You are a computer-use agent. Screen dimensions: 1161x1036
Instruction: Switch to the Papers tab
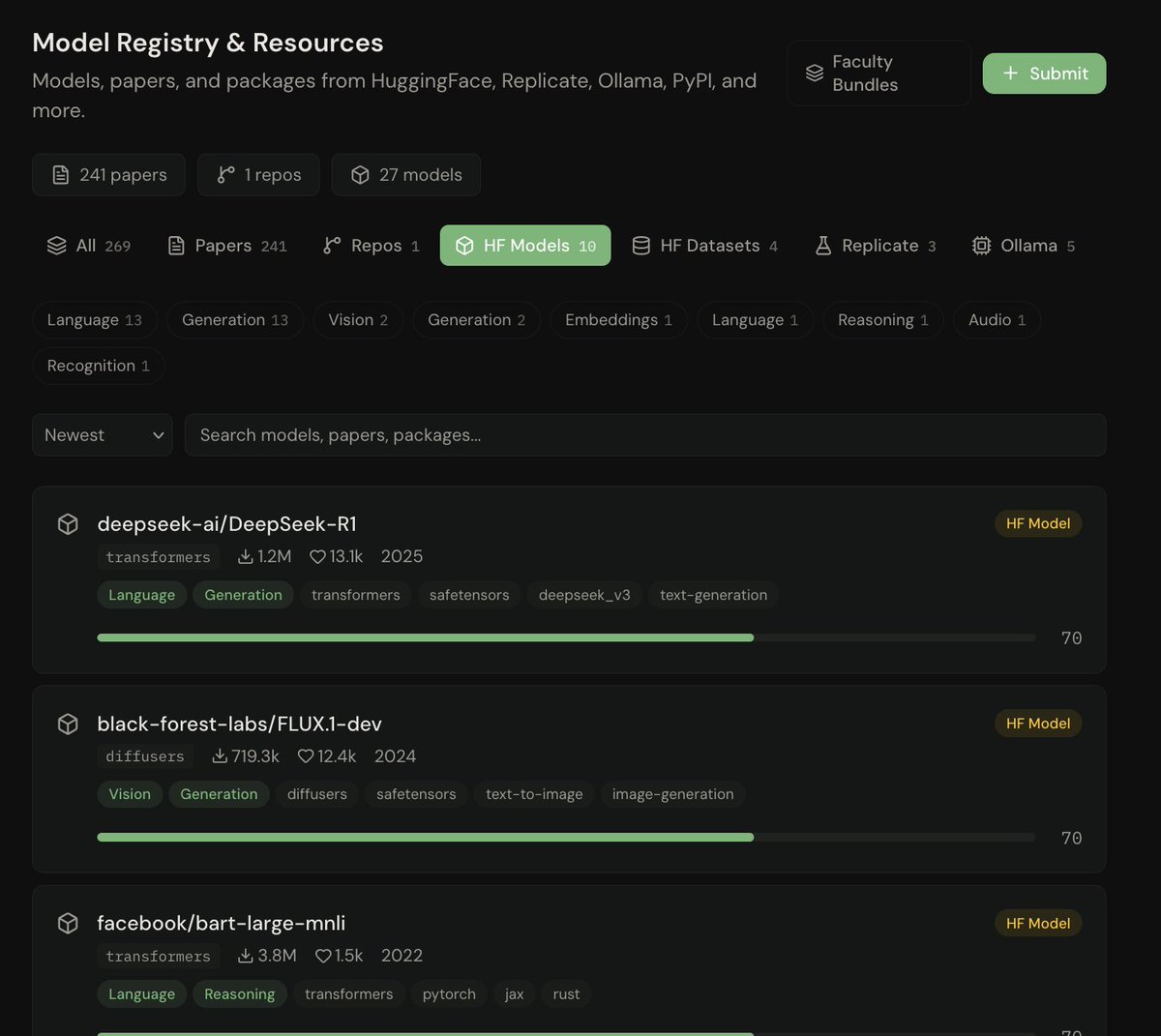tap(227, 246)
